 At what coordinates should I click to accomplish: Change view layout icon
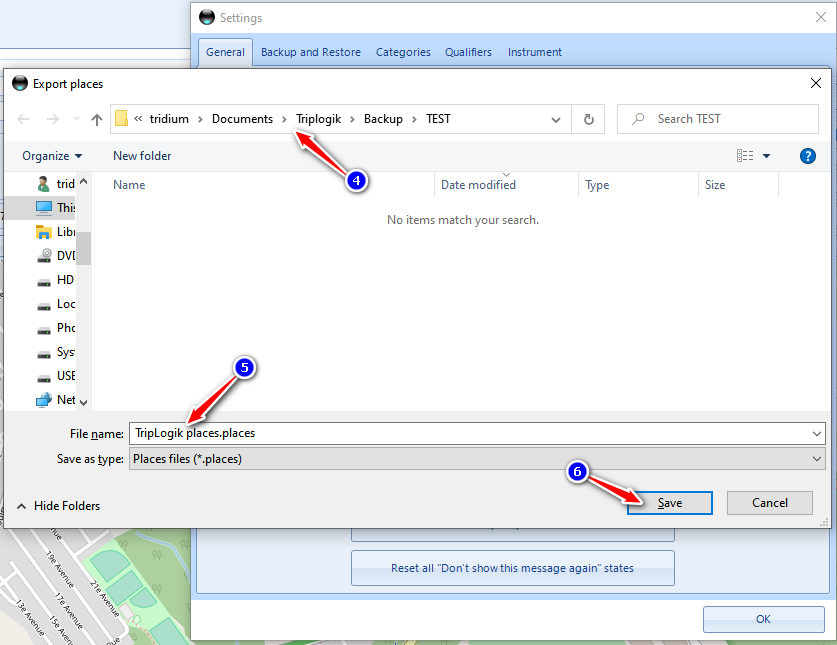pos(745,155)
